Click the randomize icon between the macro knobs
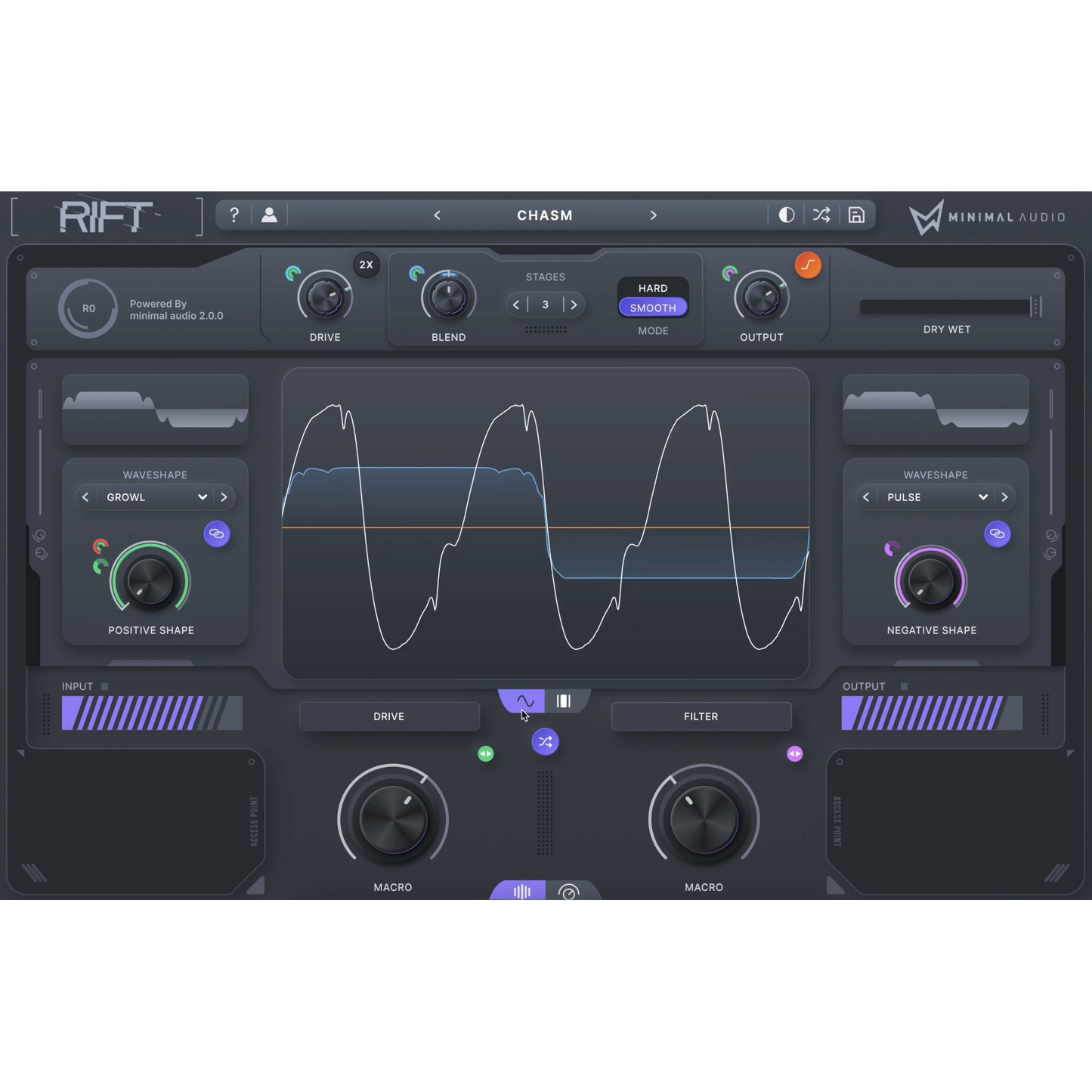Image resolution: width=1092 pixels, height=1092 pixels. tap(545, 742)
